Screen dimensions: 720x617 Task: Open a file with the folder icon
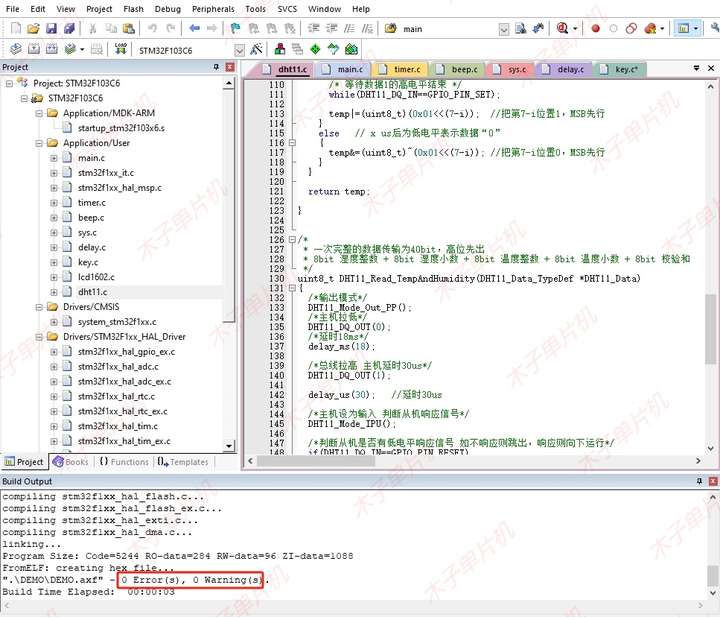pyautogui.click(x=33, y=28)
